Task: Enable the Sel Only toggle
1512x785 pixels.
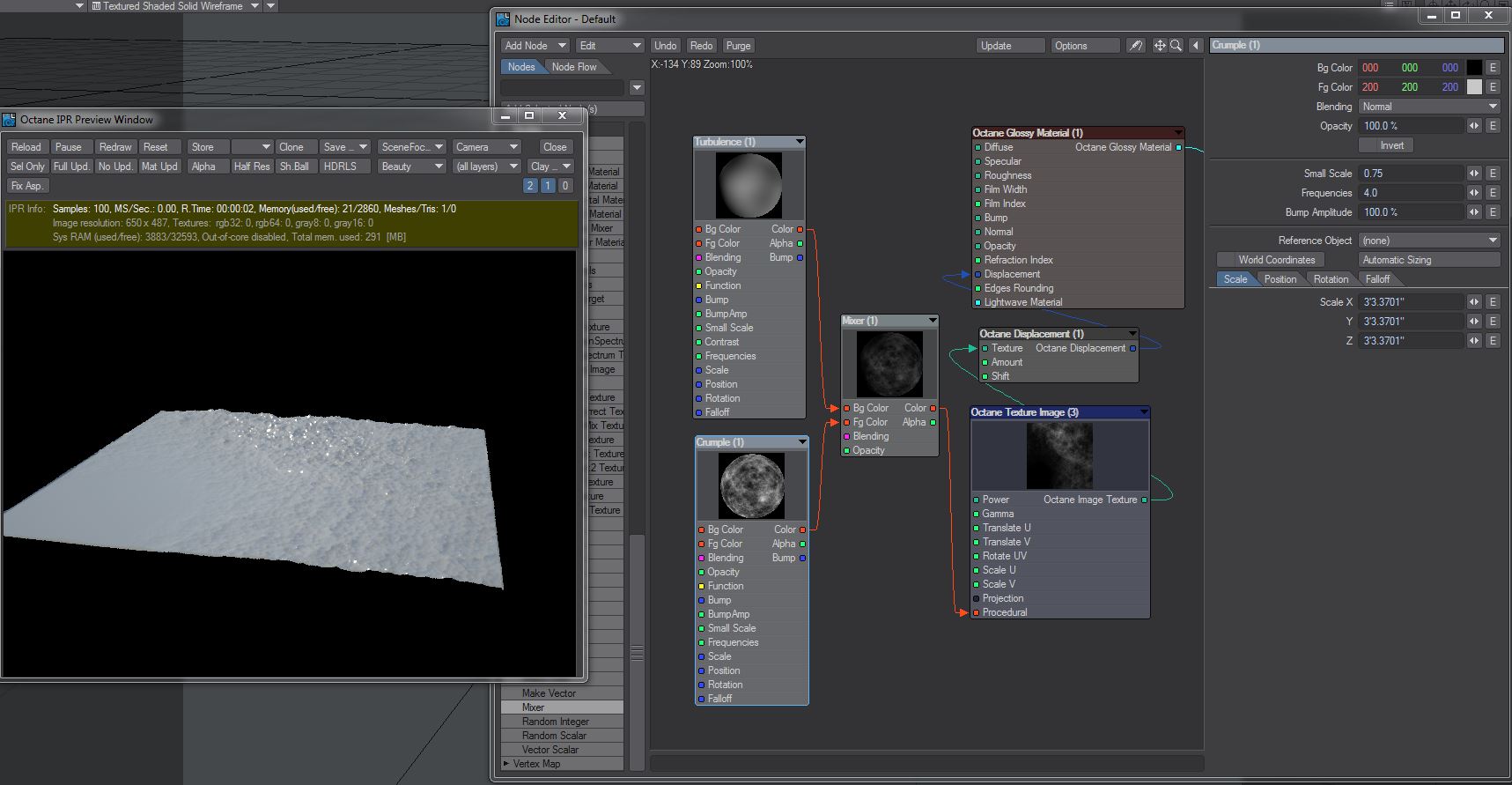Action: pos(27,167)
